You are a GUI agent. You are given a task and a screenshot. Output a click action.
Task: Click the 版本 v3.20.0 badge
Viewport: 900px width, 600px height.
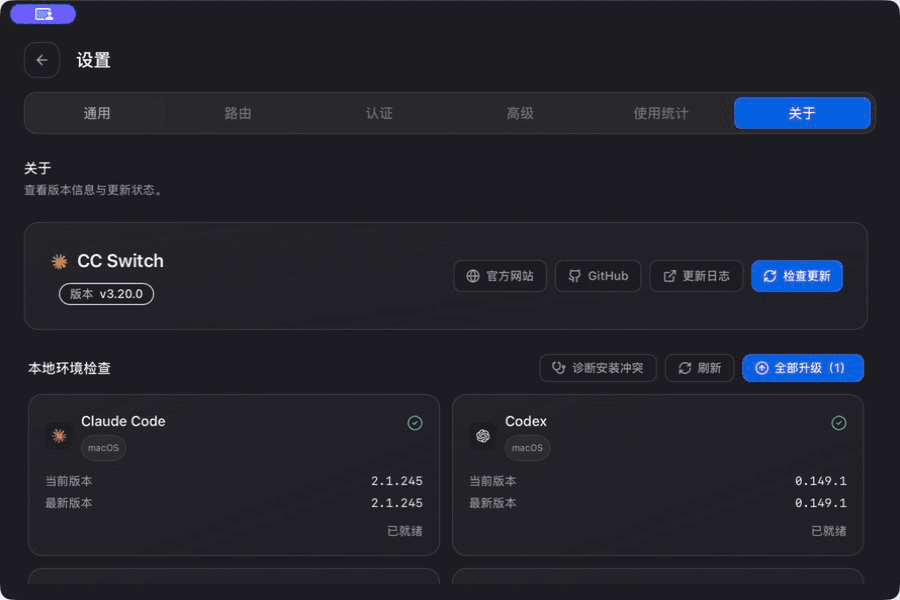[x=106, y=294]
